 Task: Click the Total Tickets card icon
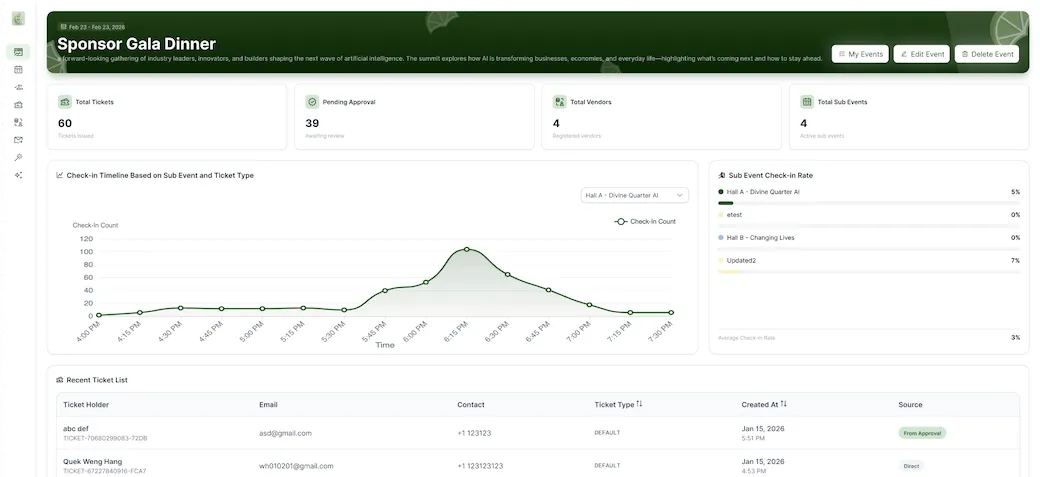coord(65,102)
